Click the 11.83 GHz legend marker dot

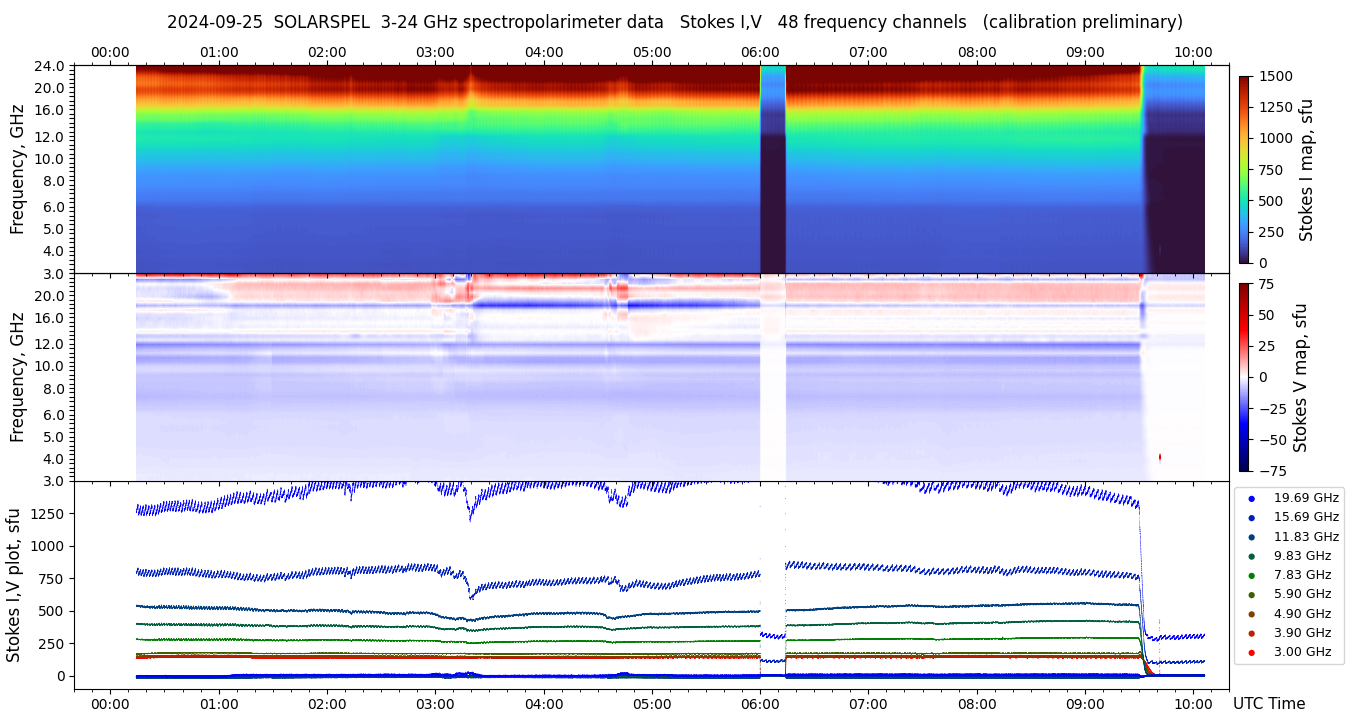1251,537
